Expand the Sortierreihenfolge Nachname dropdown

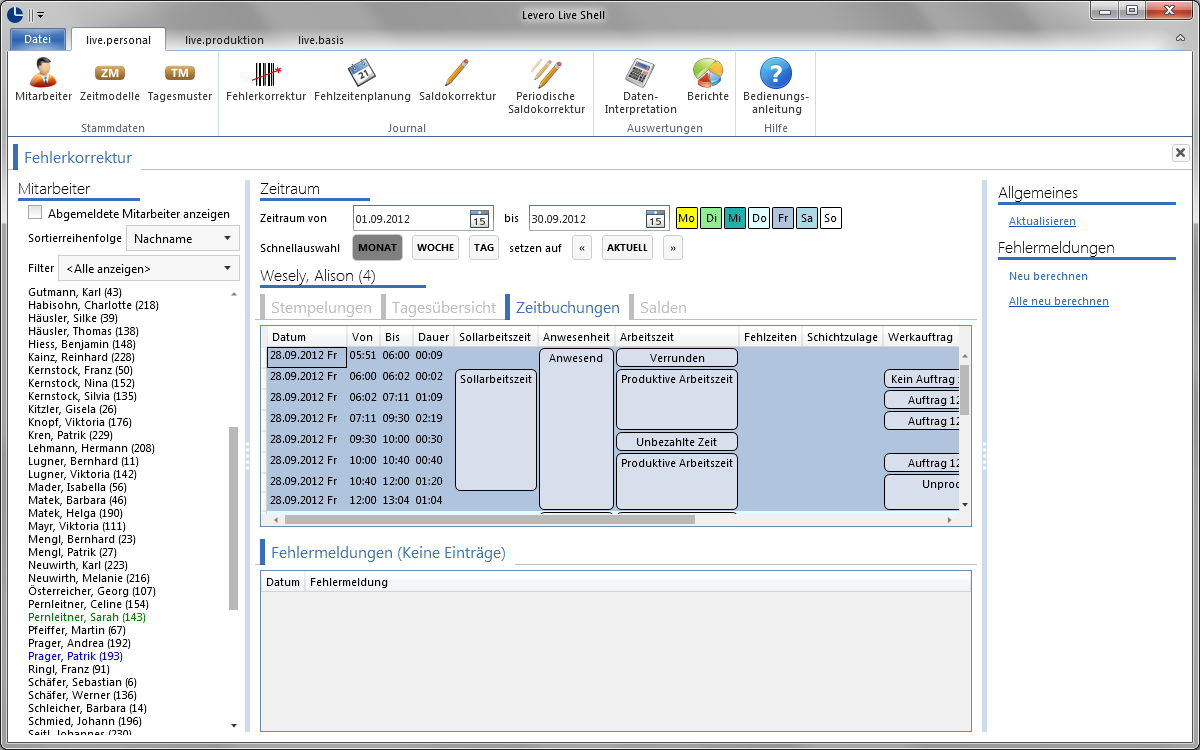pyautogui.click(x=183, y=238)
